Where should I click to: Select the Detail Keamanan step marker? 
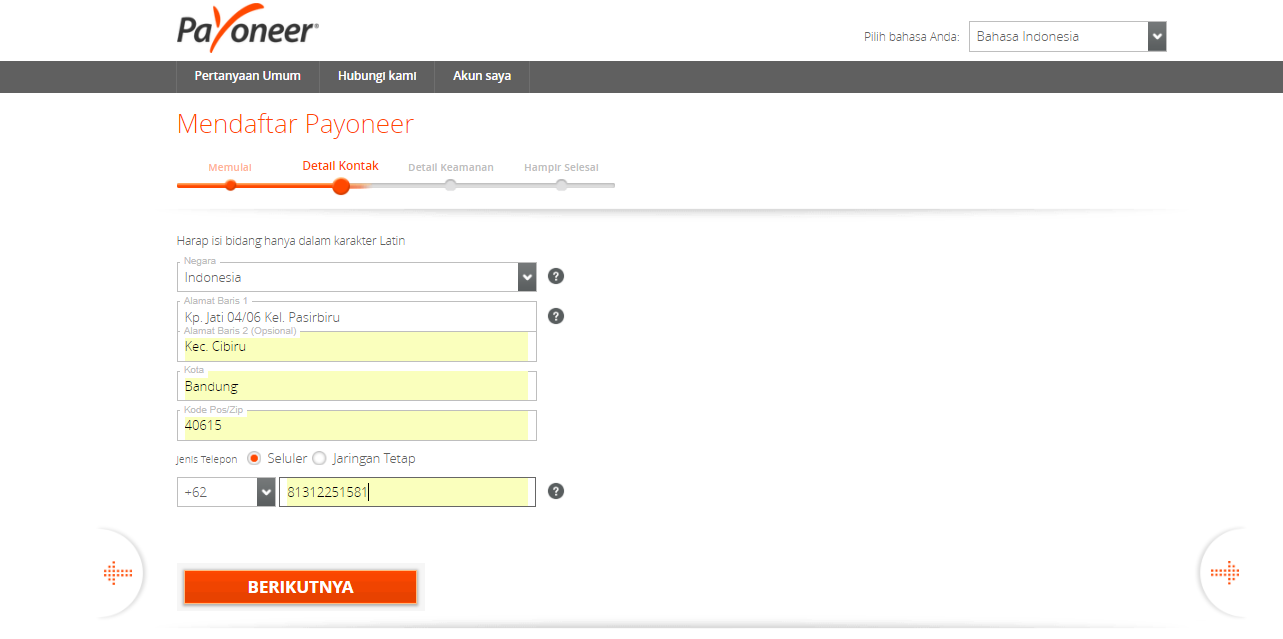[451, 185]
